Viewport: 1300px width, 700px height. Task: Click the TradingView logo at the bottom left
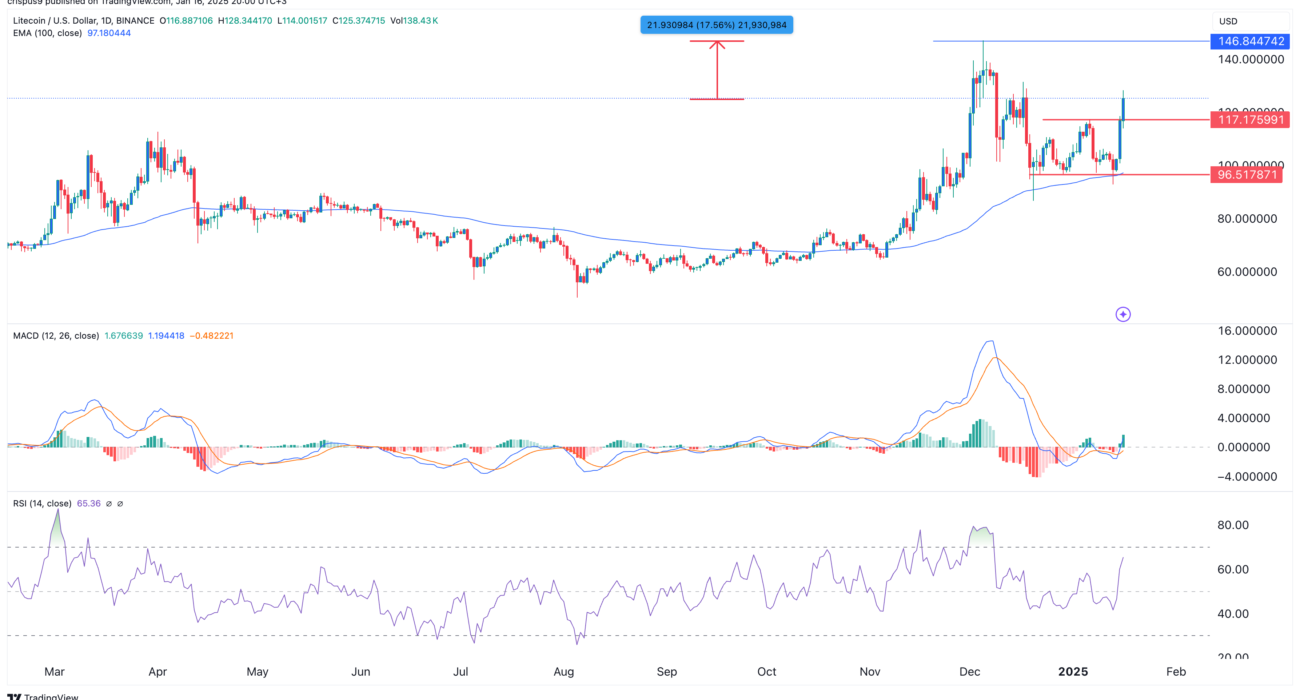point(40,696)
